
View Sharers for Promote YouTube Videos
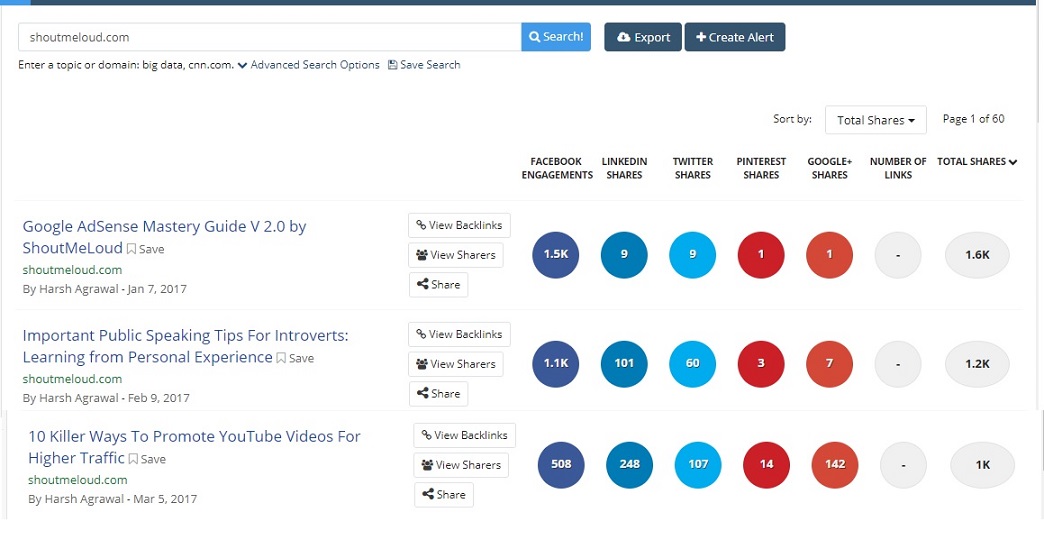tap(461, 465)
